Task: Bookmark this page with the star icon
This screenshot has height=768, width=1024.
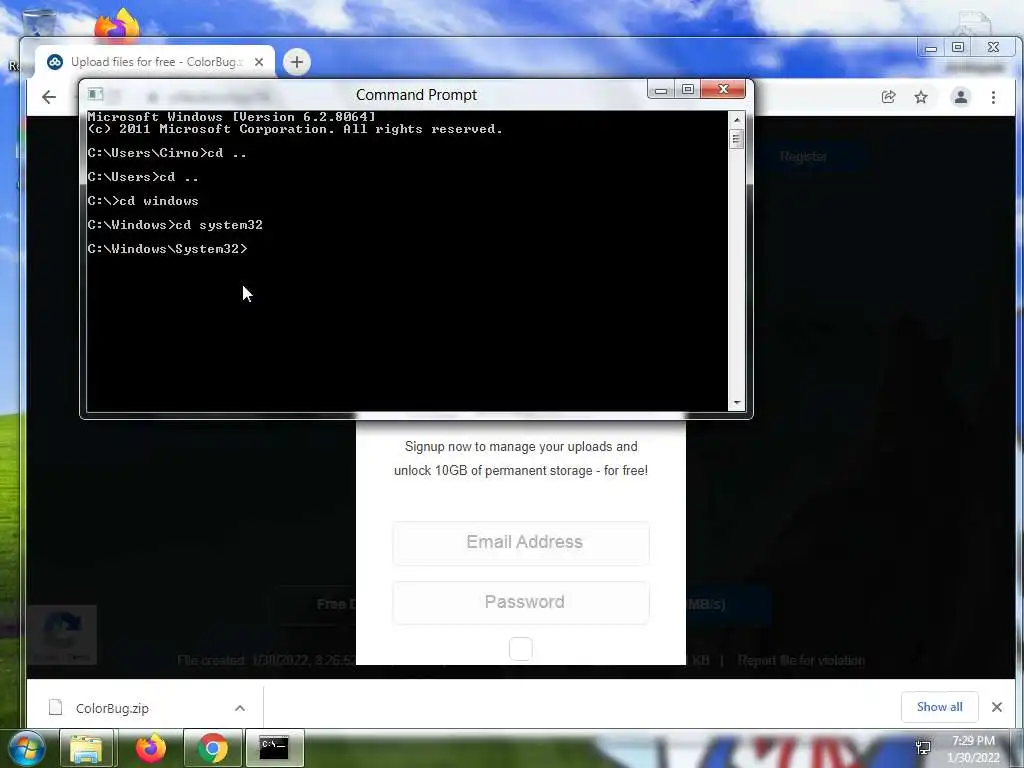Action: [921, 97]
